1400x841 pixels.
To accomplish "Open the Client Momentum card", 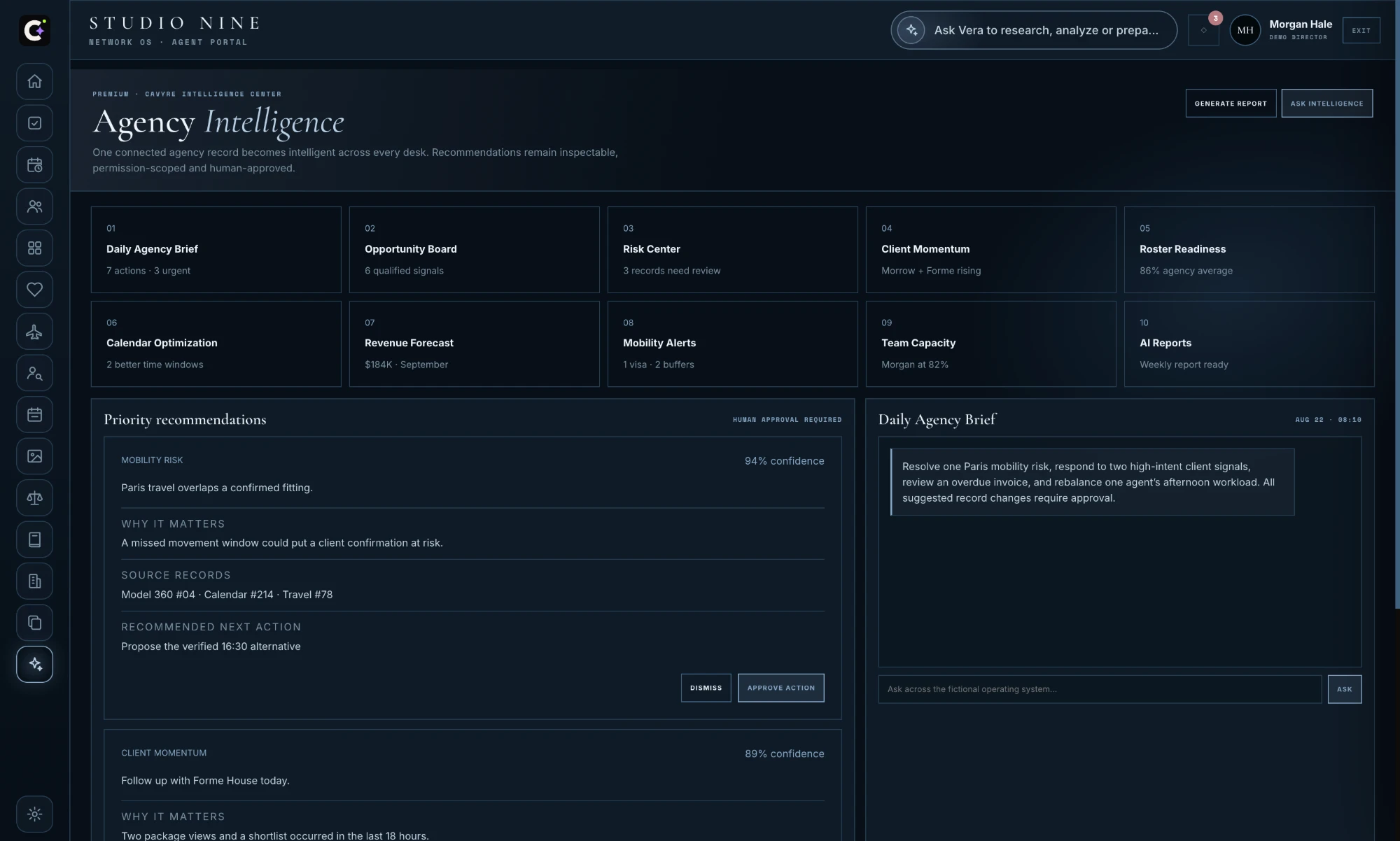I will 990,249.
